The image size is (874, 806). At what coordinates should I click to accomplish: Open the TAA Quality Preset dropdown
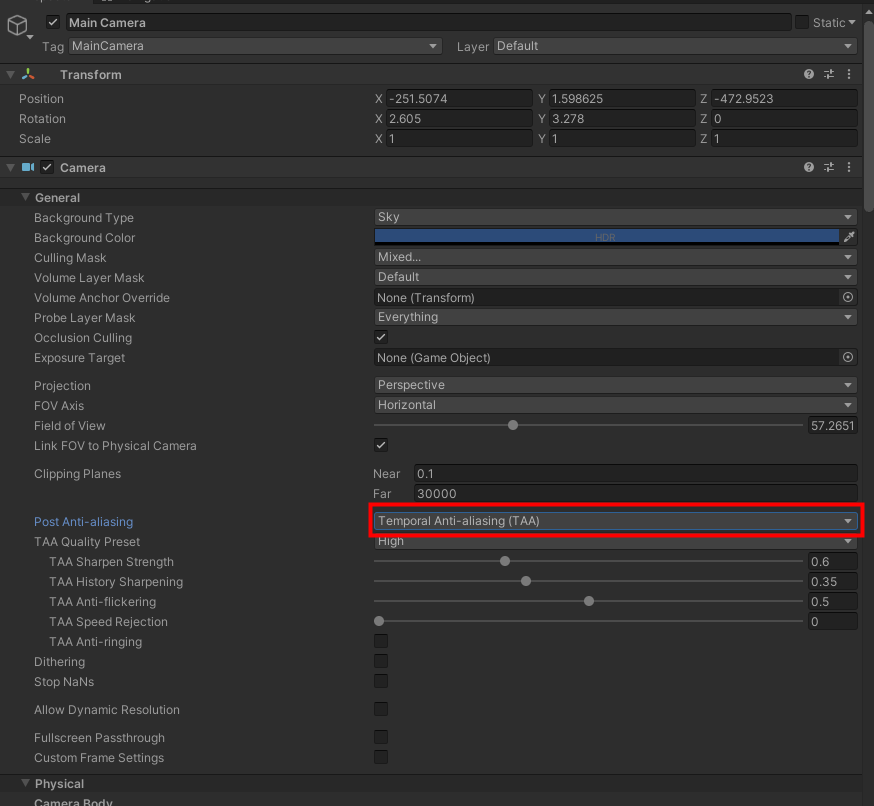click(612, 541)
